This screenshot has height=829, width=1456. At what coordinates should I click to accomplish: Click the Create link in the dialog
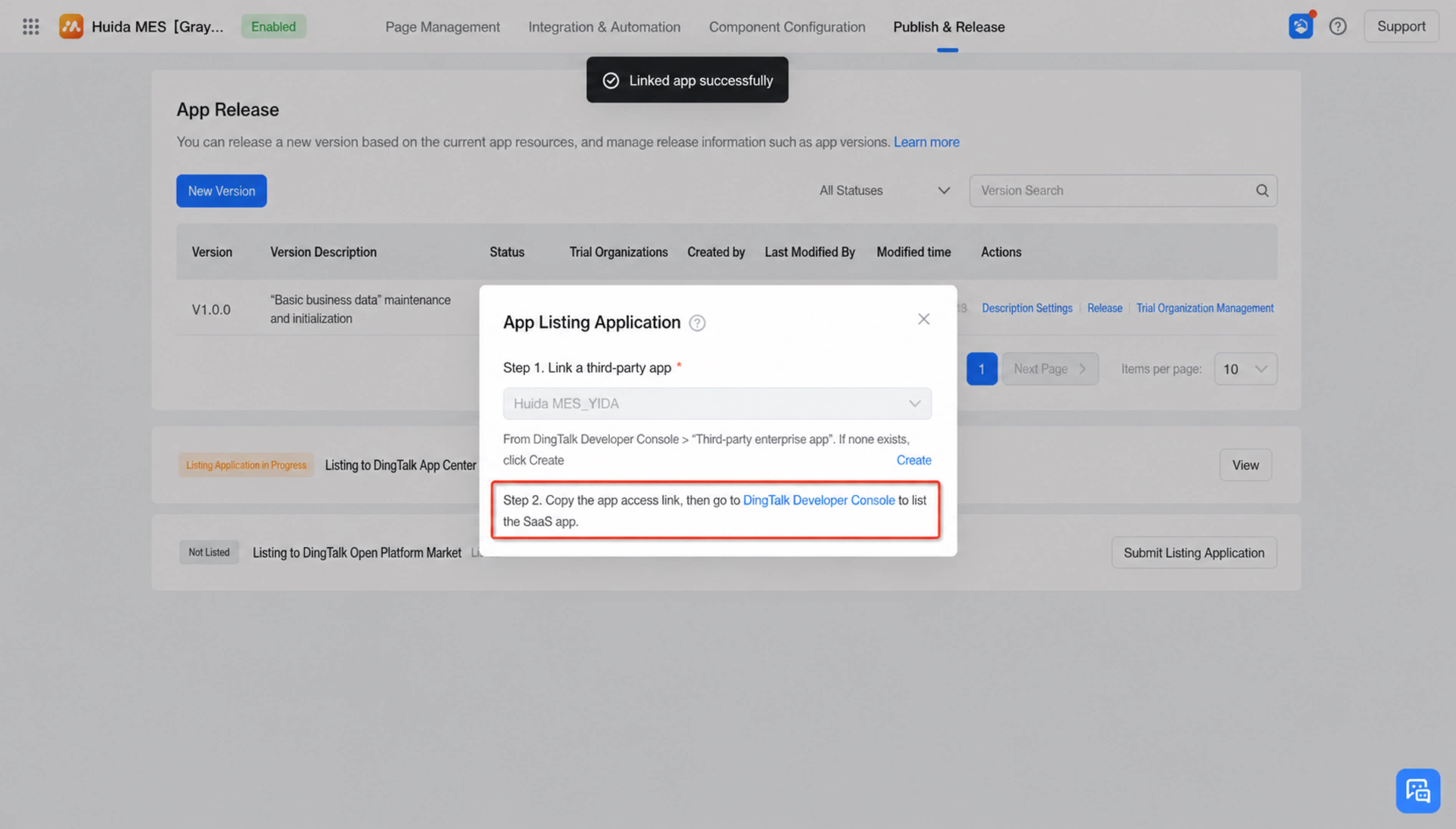914,460
